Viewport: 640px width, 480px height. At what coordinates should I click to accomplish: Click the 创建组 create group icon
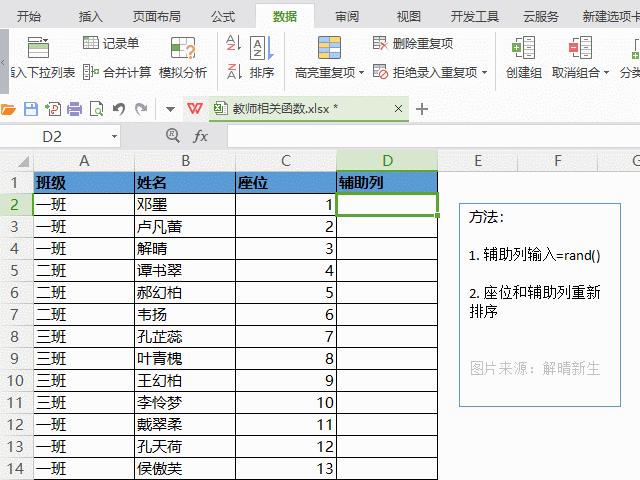[524, 47]
